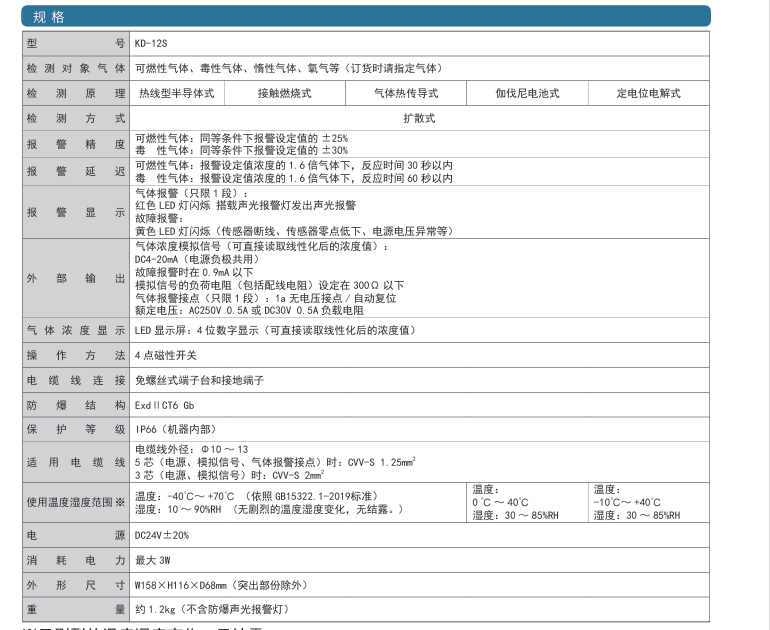Click the 保护等级 row label
This screenshot has width=770, height=630.
pos(76,429)
